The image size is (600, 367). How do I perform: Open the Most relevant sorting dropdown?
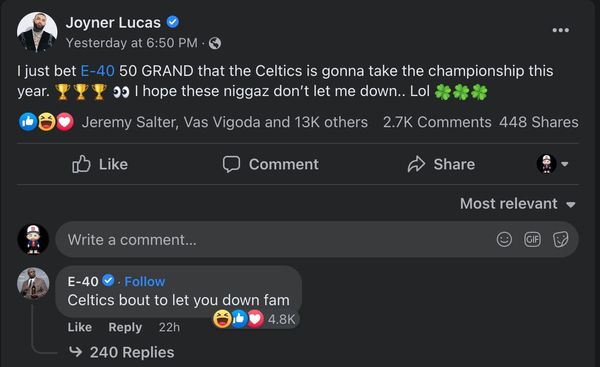[x=517, y=204]
